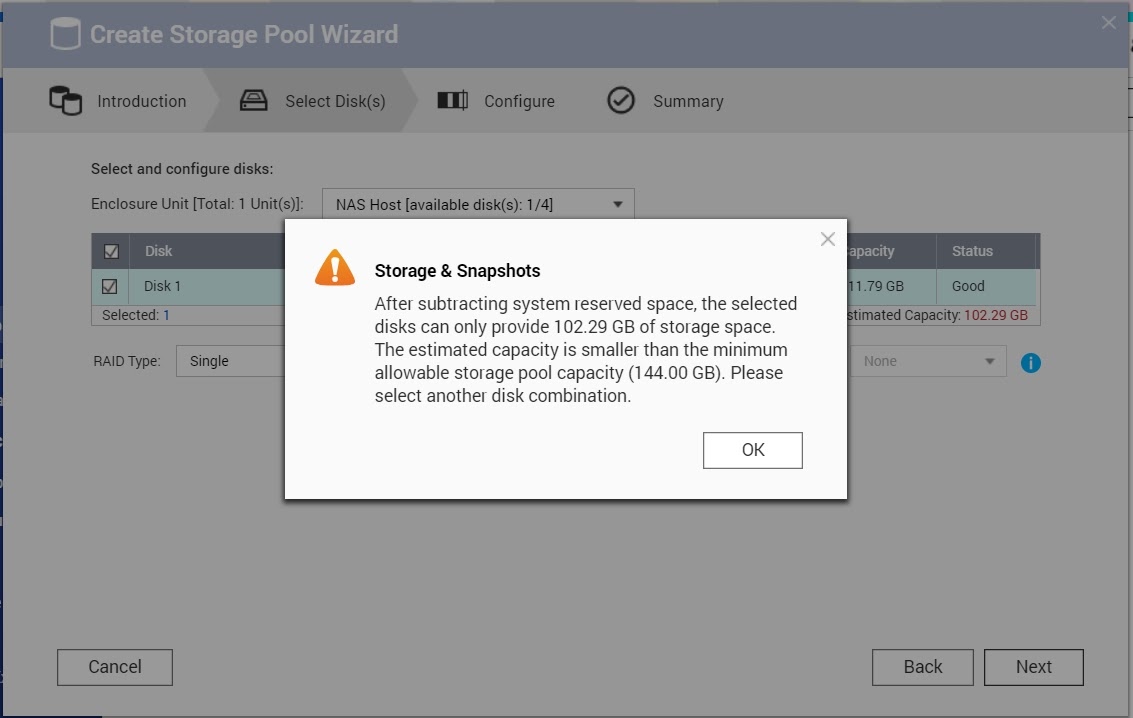Screen dimensions: 1133x718
Task: Click the orange warning triangle icon
Action: tap(335, 268)
